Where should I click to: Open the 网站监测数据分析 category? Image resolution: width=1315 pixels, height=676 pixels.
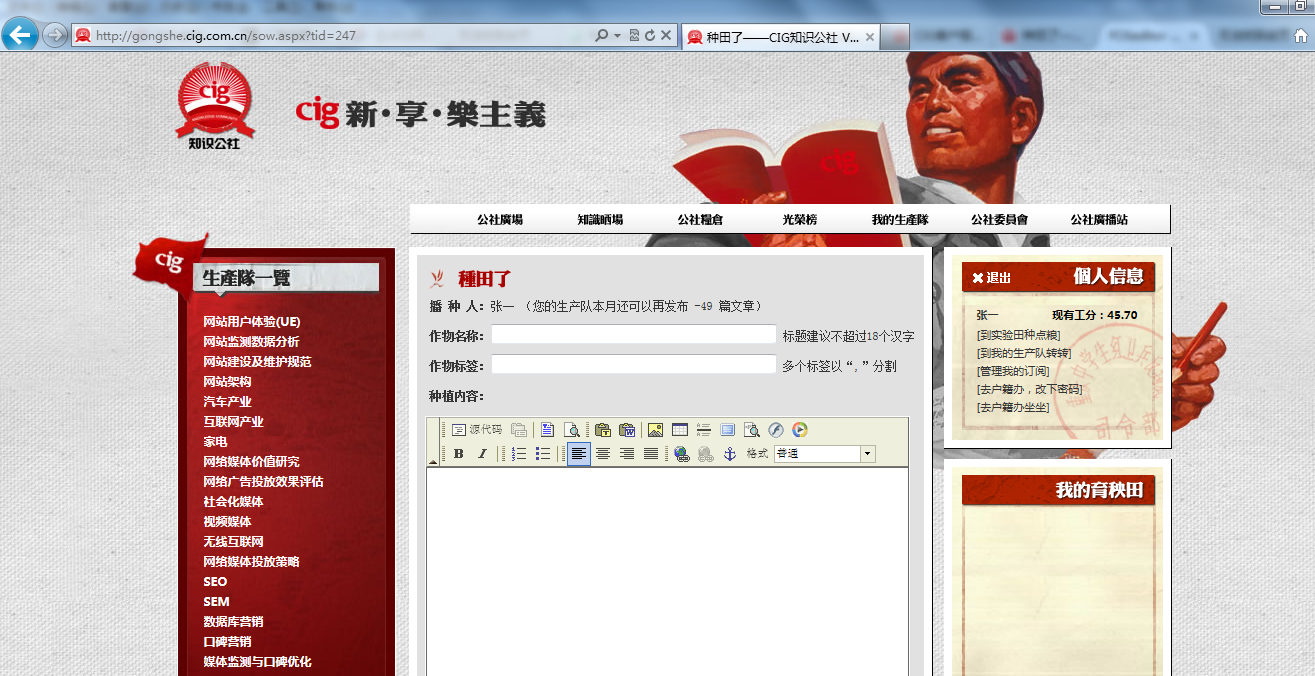pos(251,341)
